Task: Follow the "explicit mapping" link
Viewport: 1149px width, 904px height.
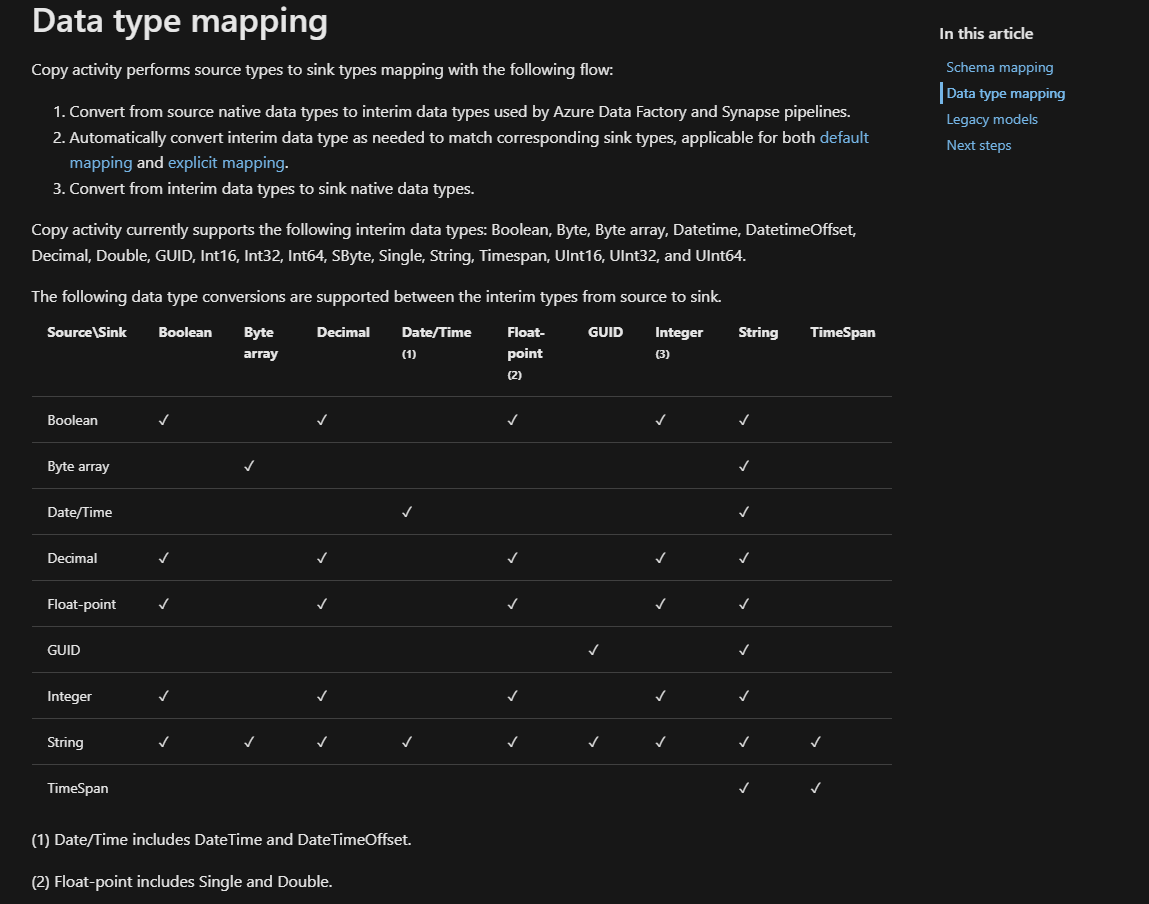Action: point(226,163)
